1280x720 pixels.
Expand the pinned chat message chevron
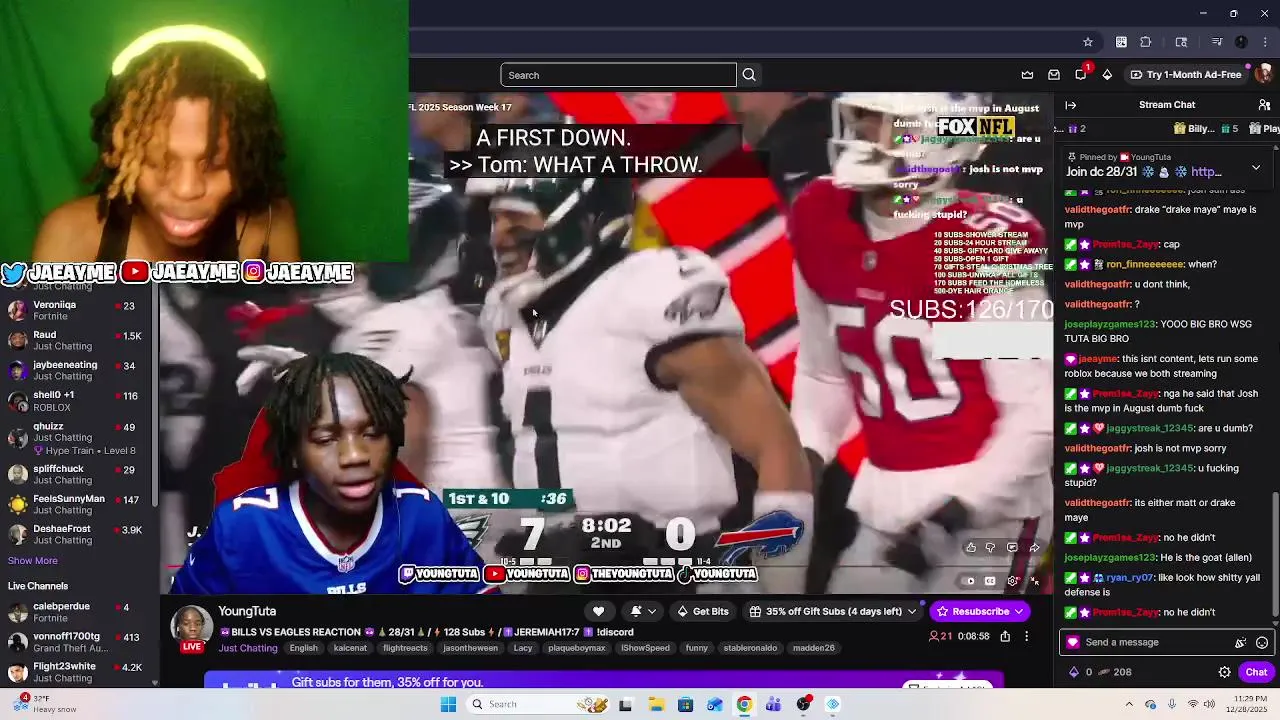(1256, 167)
